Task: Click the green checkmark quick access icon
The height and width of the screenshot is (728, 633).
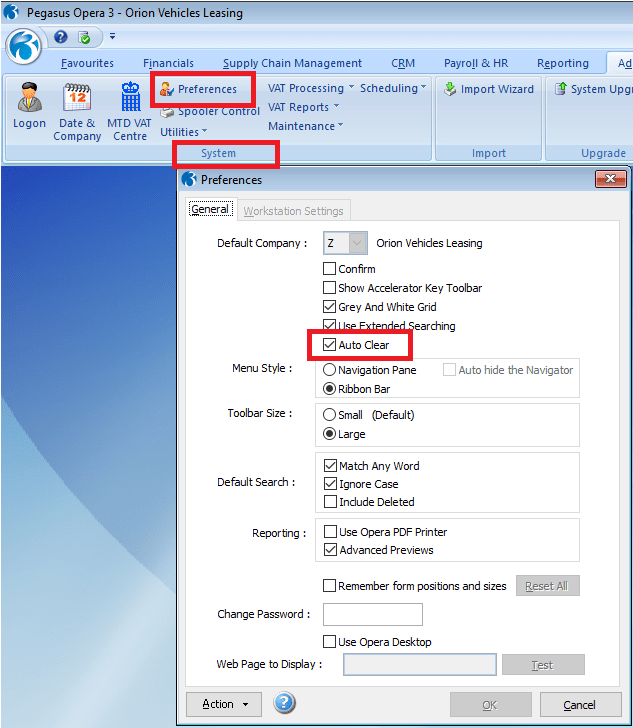Action: pyautogui.click(x=84, y=37)
